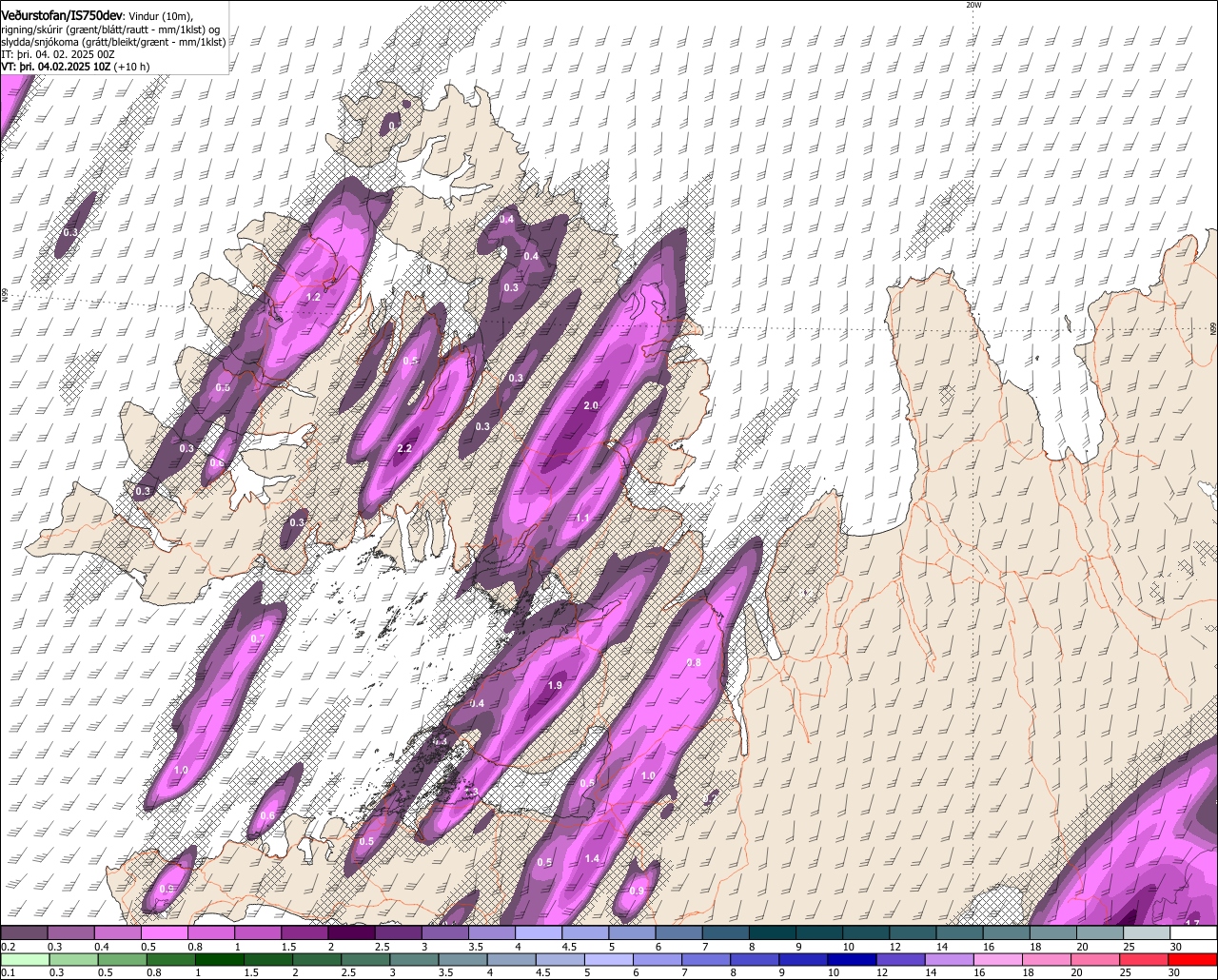Select the light pink rain swatch starting at 16
The image size is (1218, 980).
(999, 959)
